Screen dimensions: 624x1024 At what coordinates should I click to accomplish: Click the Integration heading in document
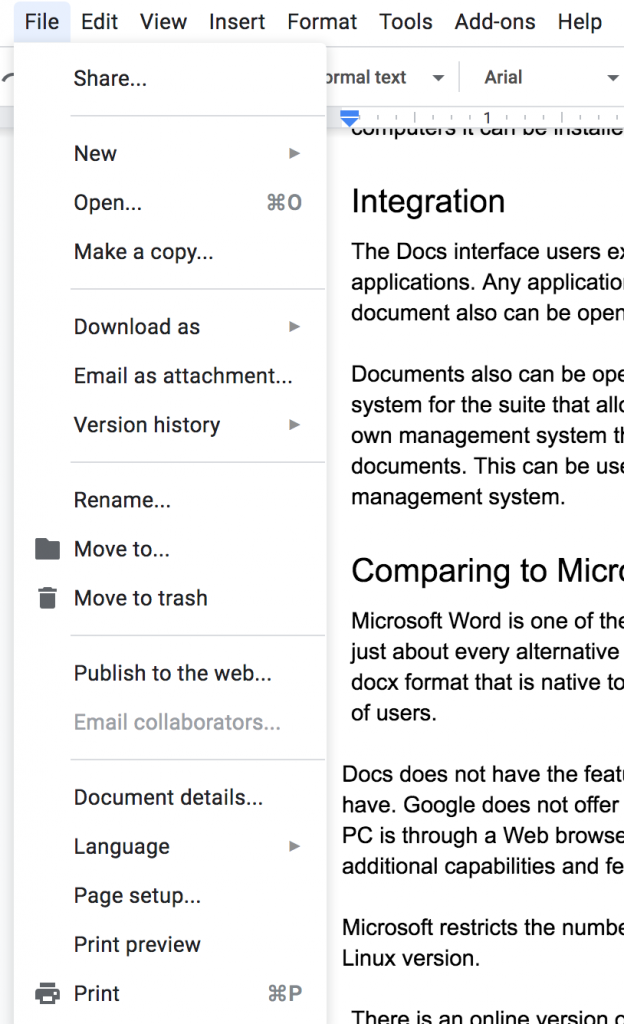click(428, 201)
